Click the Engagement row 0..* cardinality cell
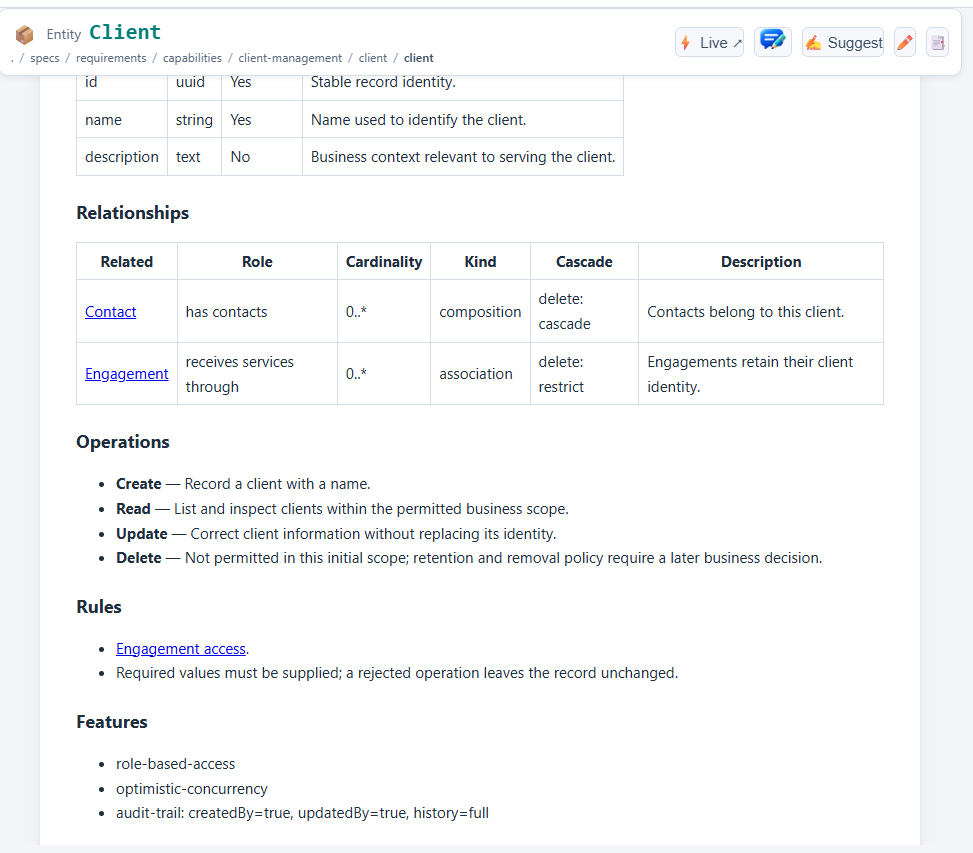This screenshot has height=853, width=973. [x=384, y=374]
